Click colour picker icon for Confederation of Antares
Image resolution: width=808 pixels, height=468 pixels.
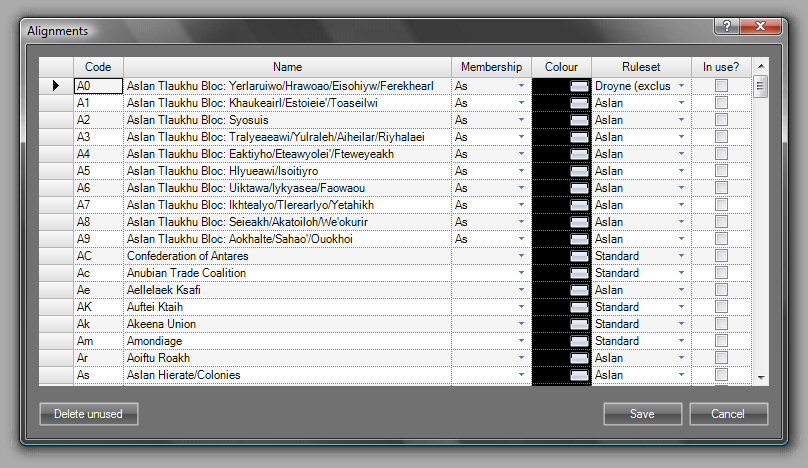tap(579, 256)
